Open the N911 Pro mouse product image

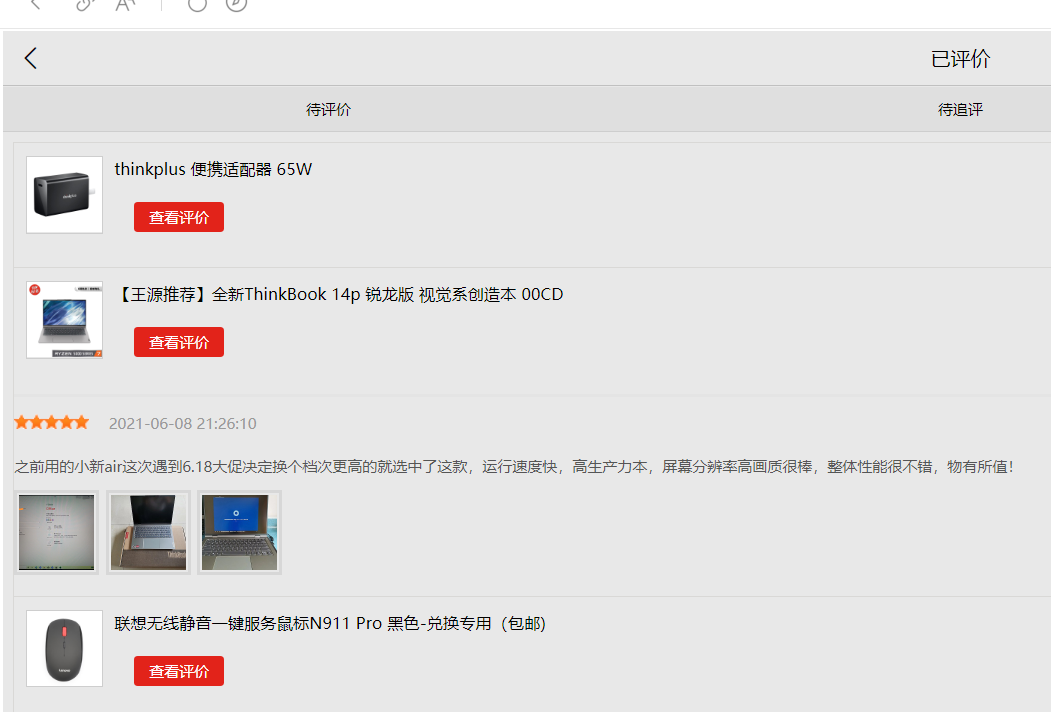click(x=64, y=648)
